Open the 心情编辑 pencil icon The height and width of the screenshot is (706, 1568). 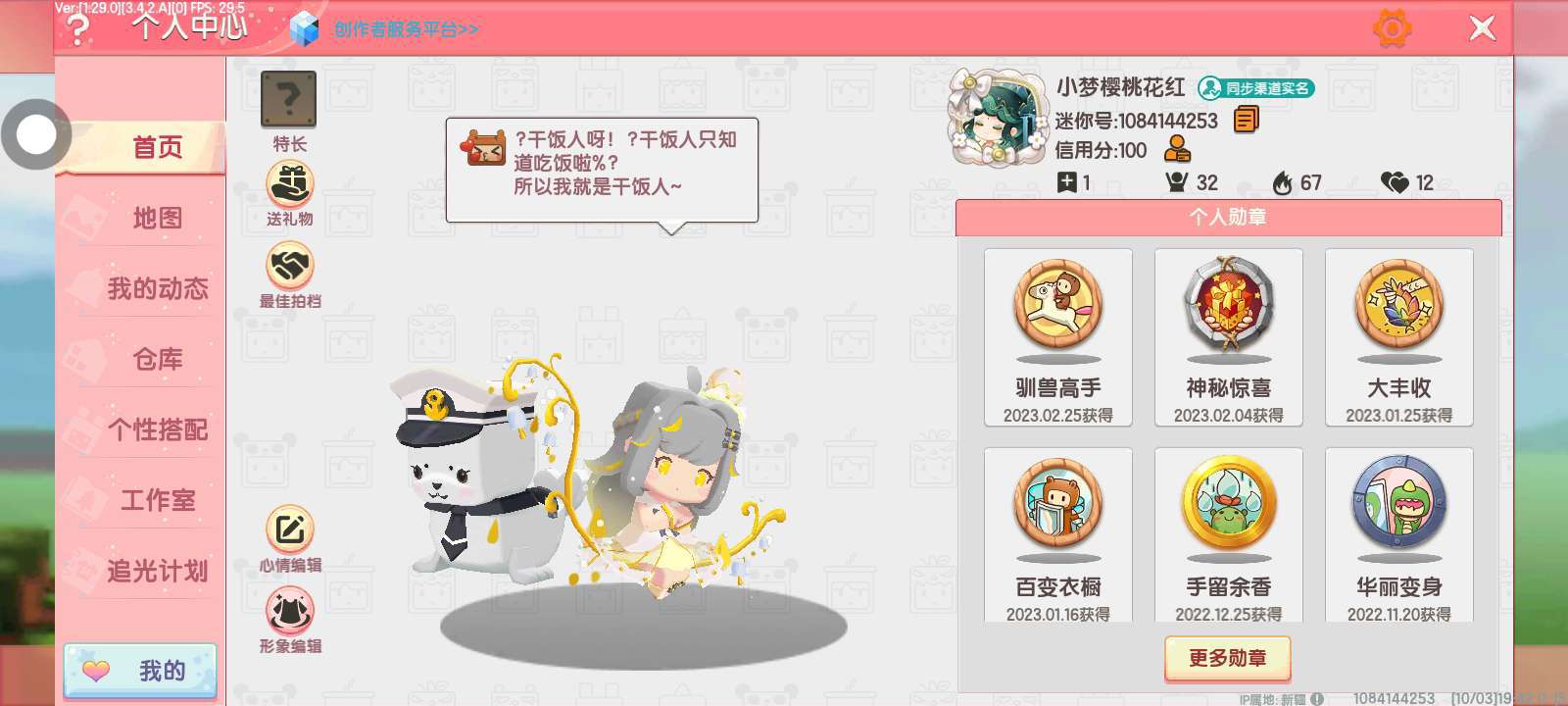pyautogui.click(x=290, y=529)
